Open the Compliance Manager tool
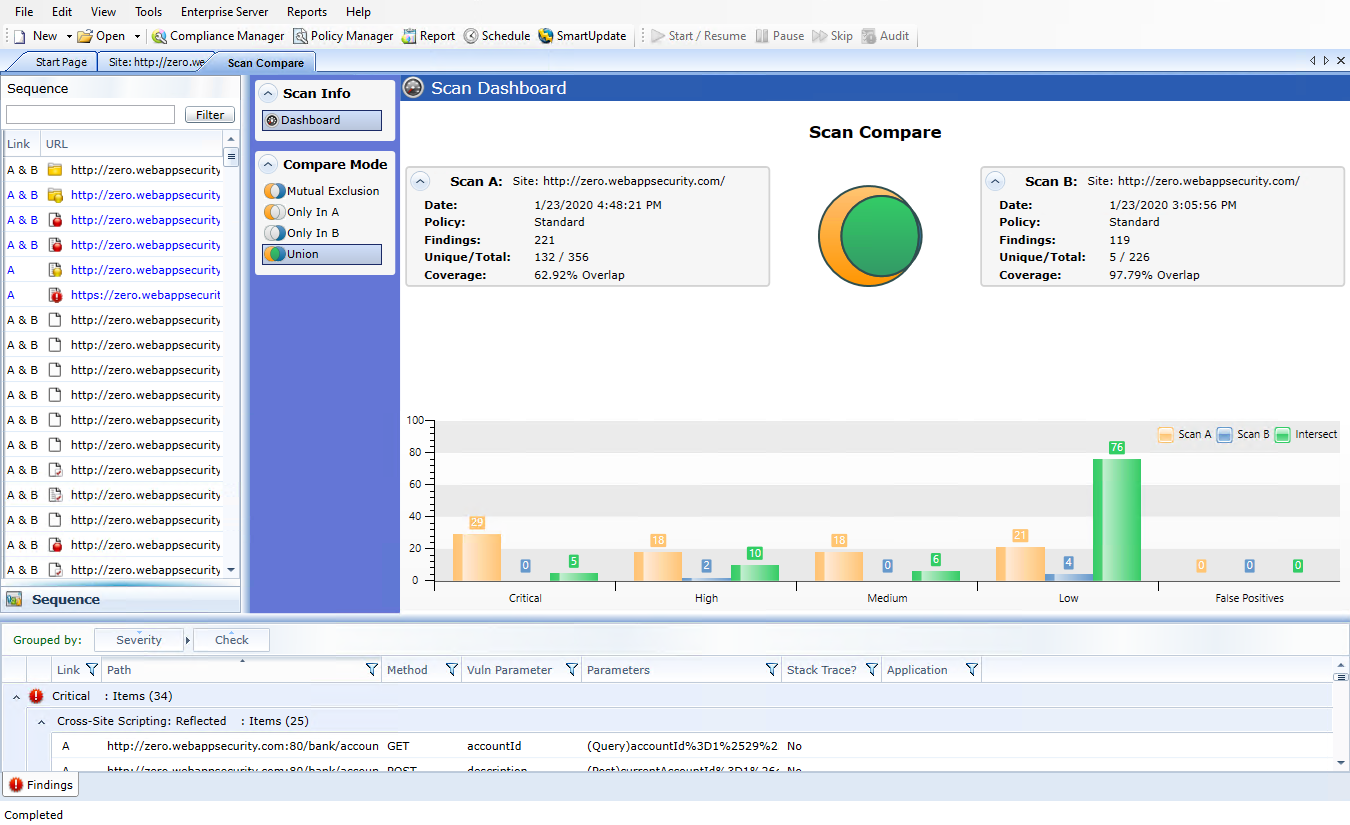 point(218,36)
